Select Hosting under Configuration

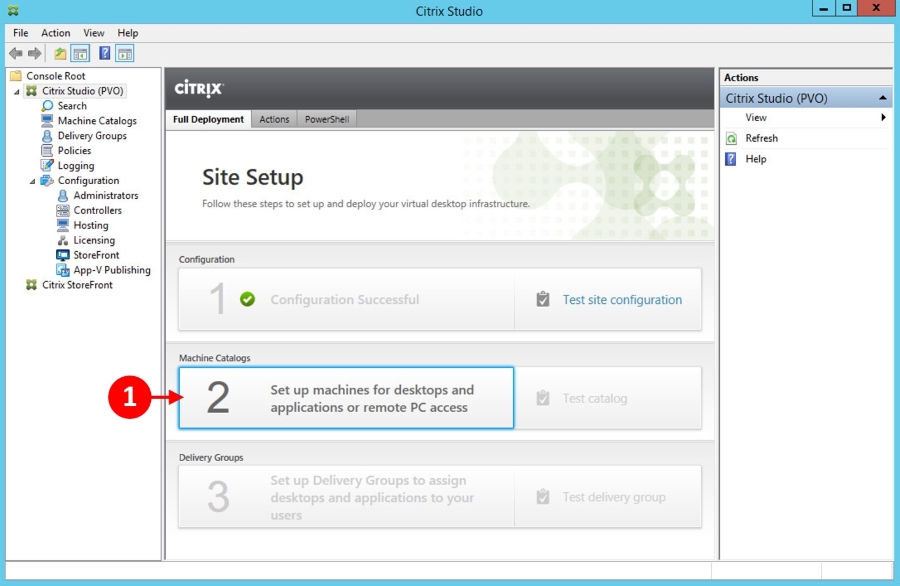[91, 225]
